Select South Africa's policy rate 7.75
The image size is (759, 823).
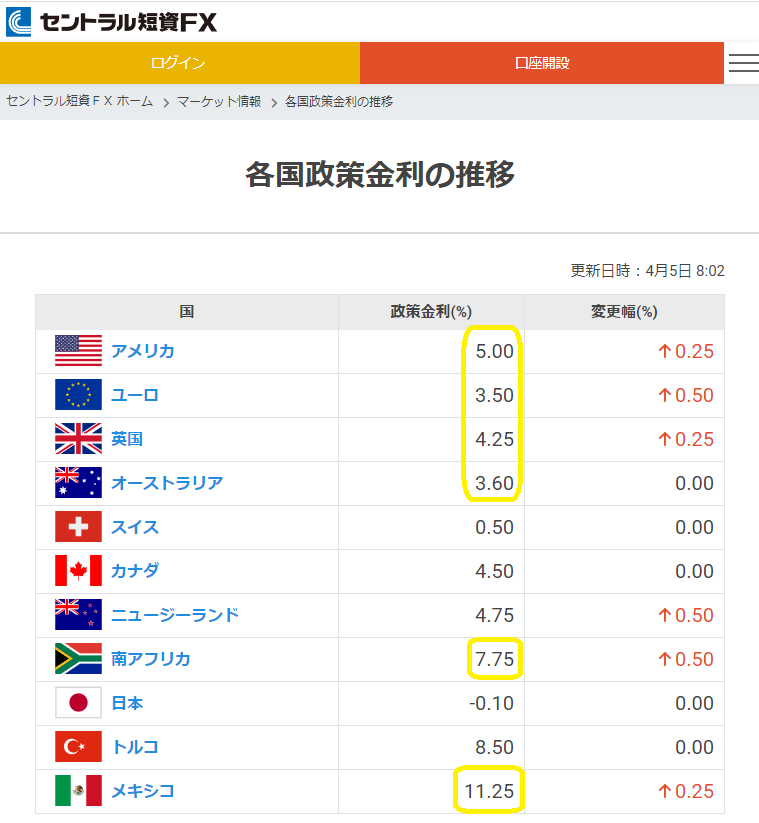pos(494,659)
